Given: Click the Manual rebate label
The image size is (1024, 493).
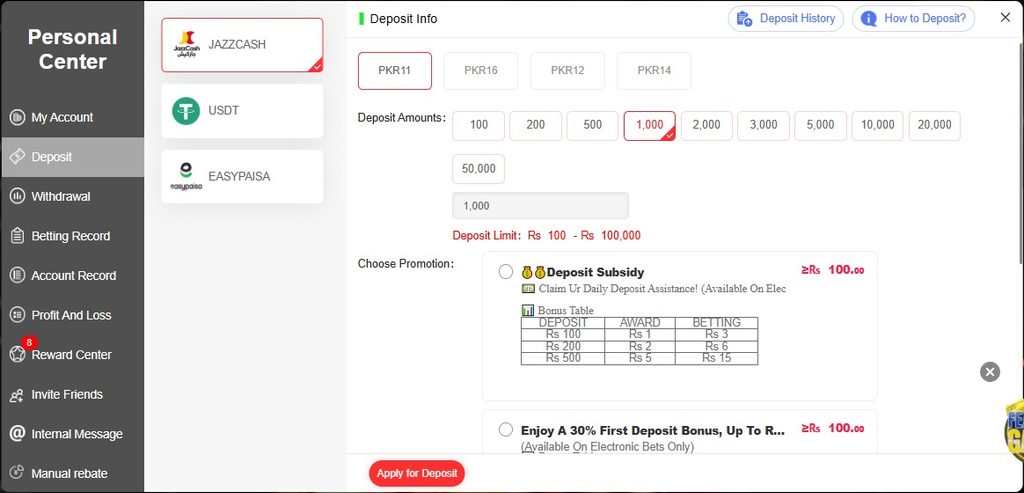Looking at the screenshot, I should pos(69,473).
